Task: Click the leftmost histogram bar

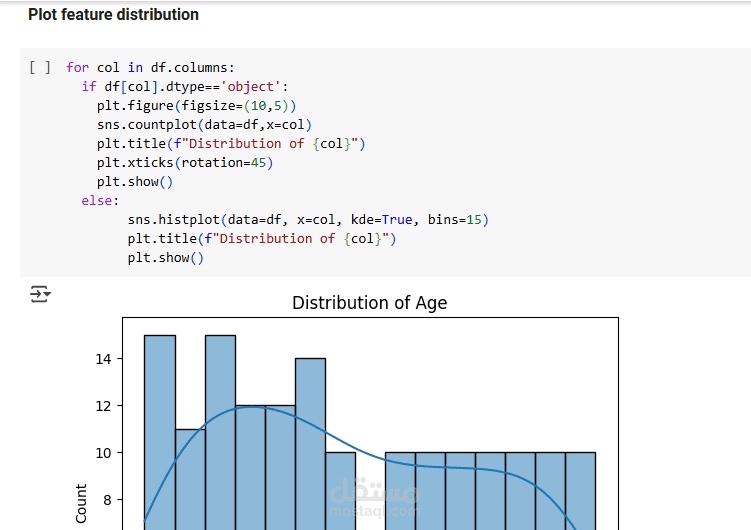Action: click(160, 432)
